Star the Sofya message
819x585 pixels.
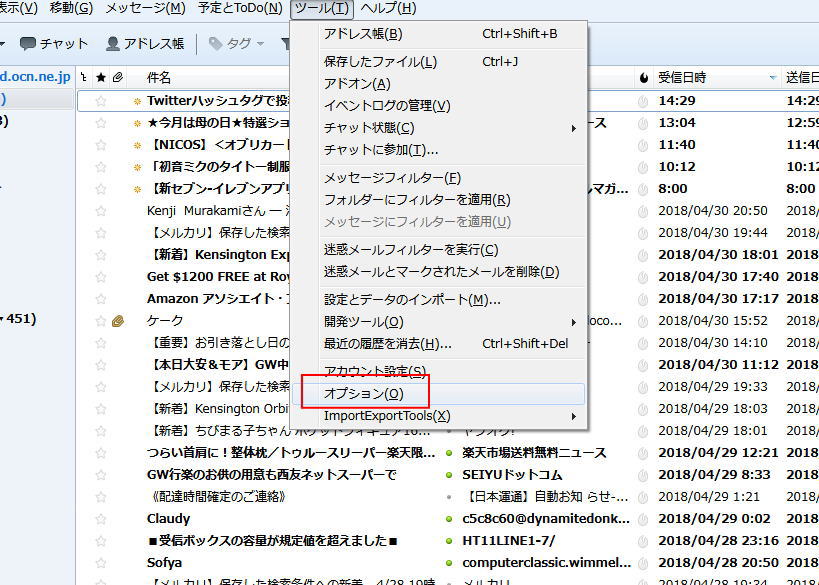coord(101,563)
